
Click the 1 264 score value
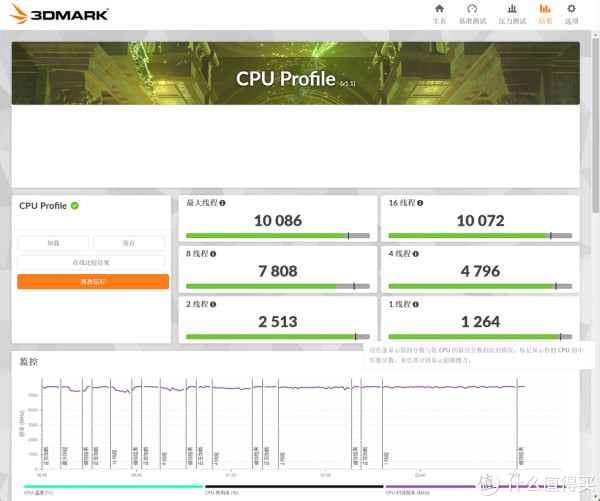(x=480, y=322)
